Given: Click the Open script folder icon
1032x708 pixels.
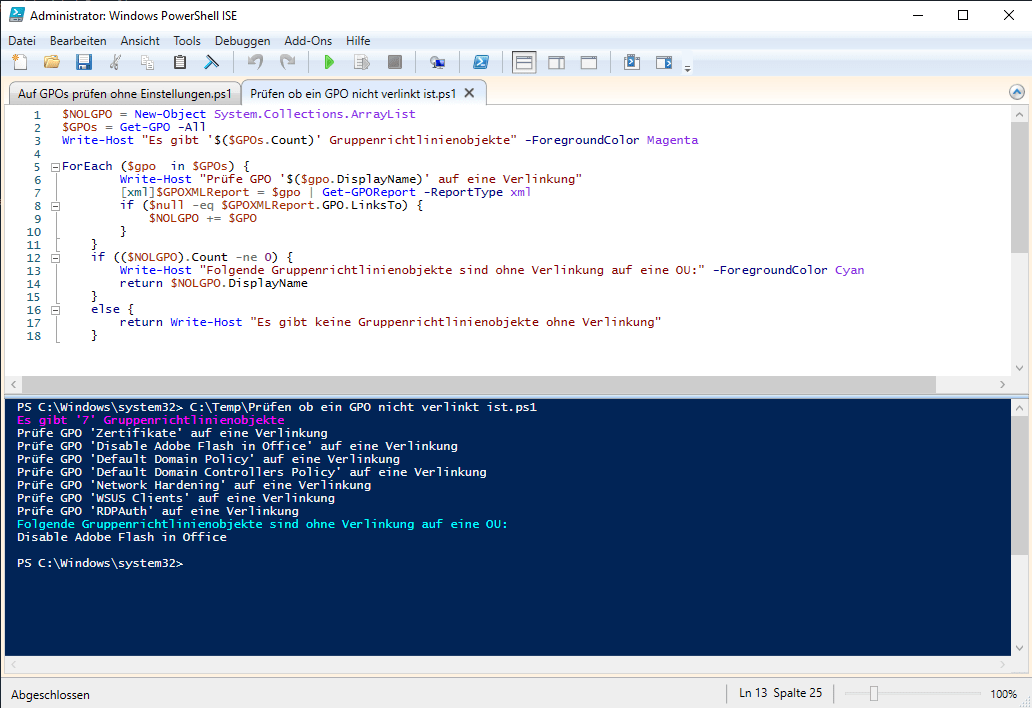Looking at the screenshot, I should (x=51, y=62).
